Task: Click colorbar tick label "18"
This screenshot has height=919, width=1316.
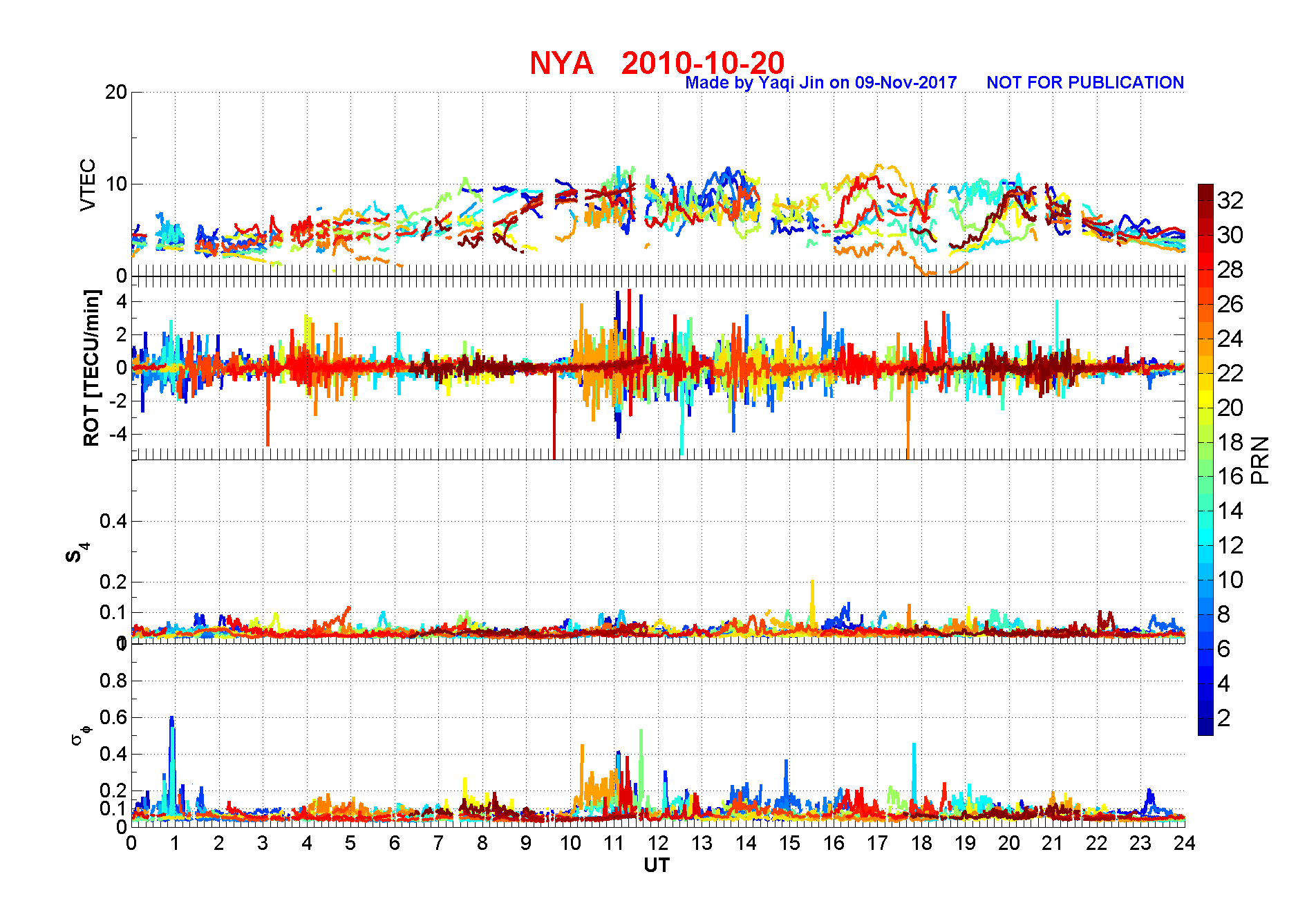Action: coord(1230,442)
